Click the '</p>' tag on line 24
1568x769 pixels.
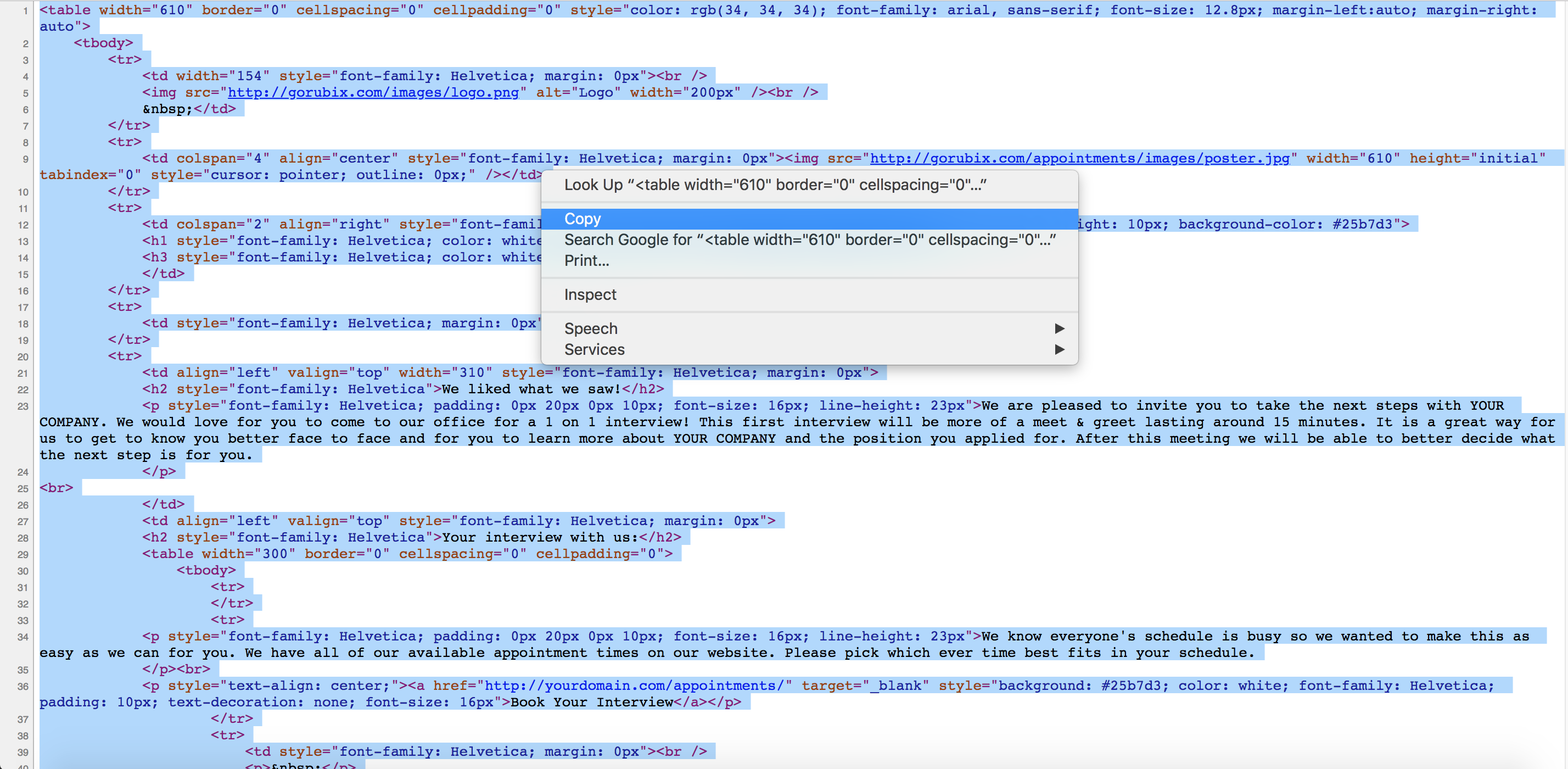click(x=159, y=471)
